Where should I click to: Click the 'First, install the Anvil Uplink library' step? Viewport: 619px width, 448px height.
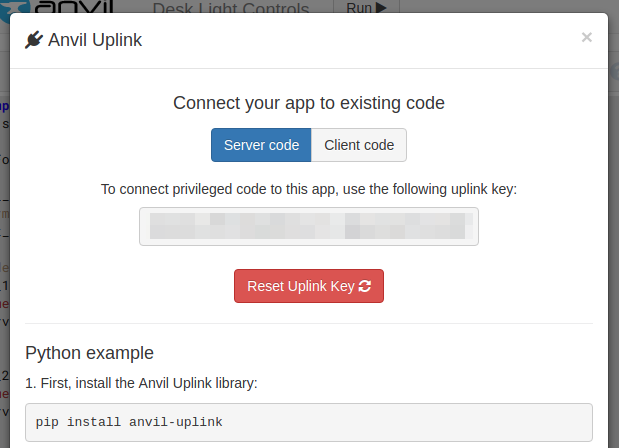[141, 383]
